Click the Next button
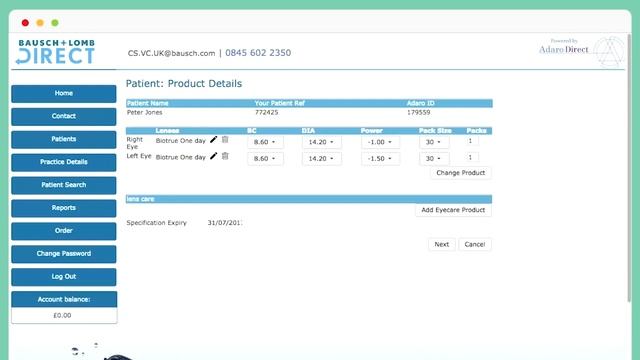 click(442, 244)
